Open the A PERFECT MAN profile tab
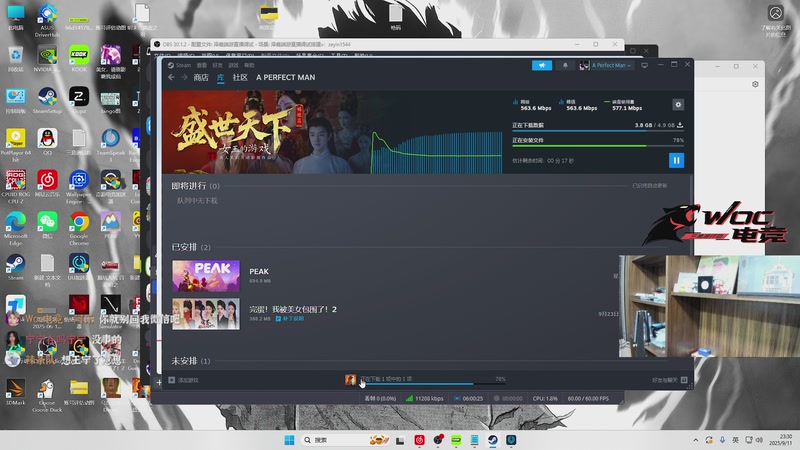Image resolution: width=800 pixels, height=450 pixels. [286, 77]
